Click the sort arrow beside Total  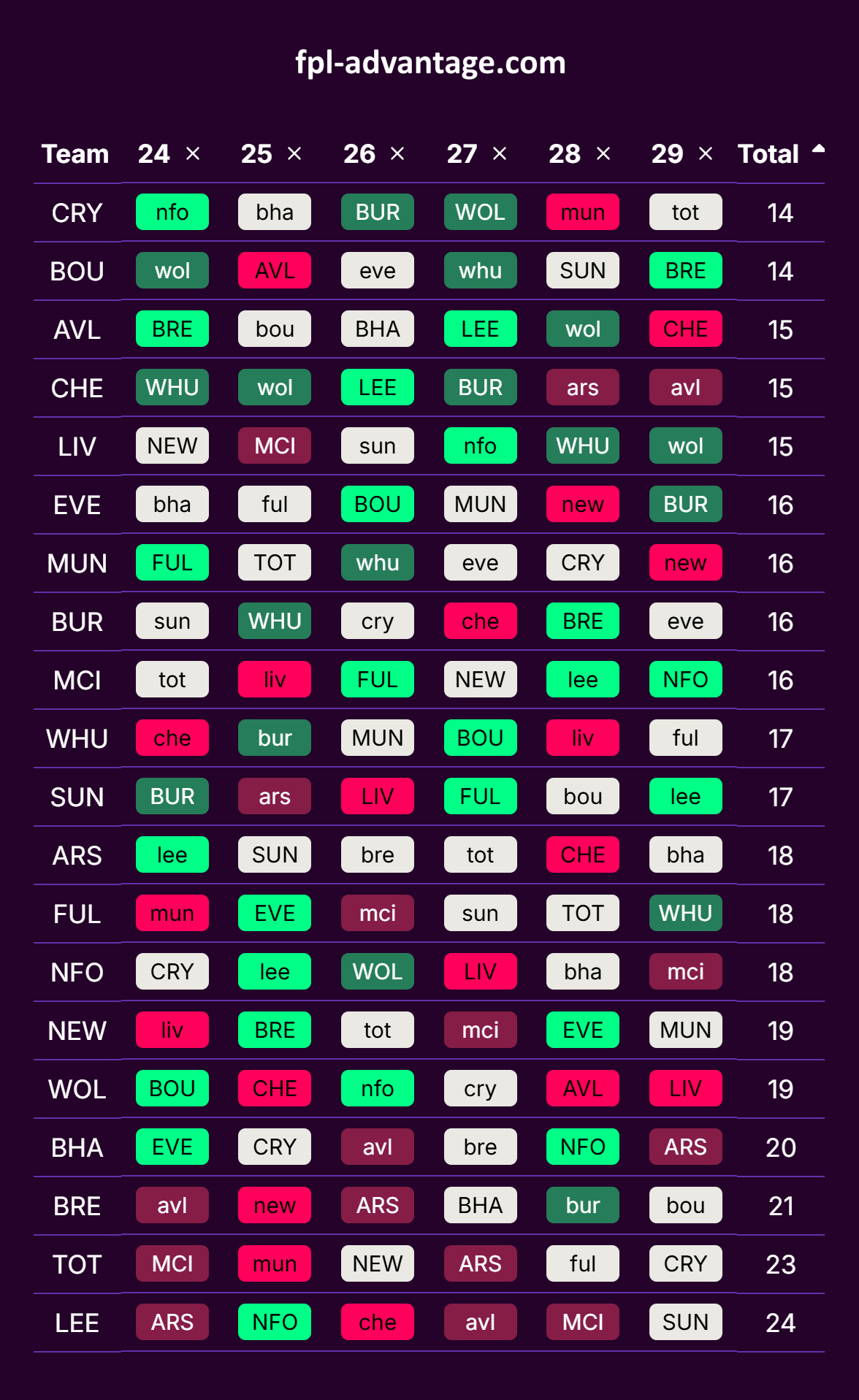(818, 149)
